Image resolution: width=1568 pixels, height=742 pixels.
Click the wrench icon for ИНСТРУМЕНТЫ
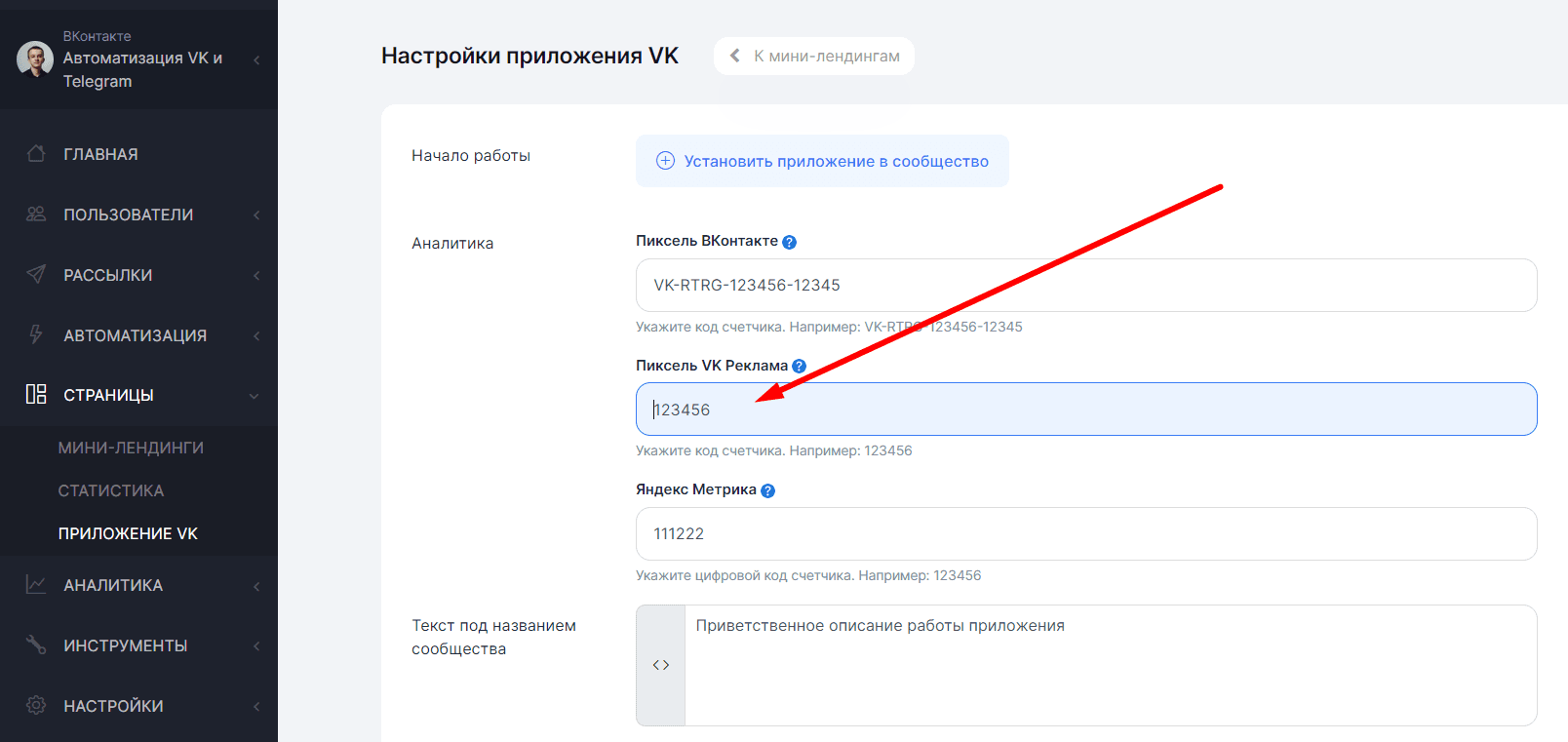pos(36,645)
